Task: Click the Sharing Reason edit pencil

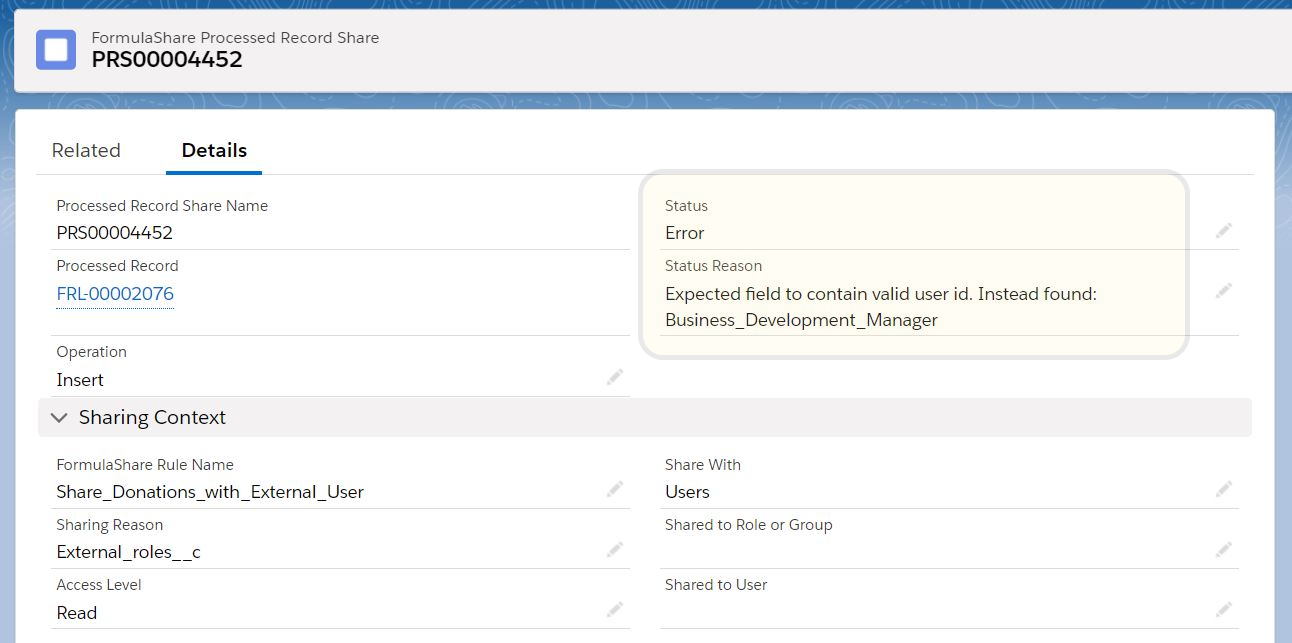Action: (615, 549)
